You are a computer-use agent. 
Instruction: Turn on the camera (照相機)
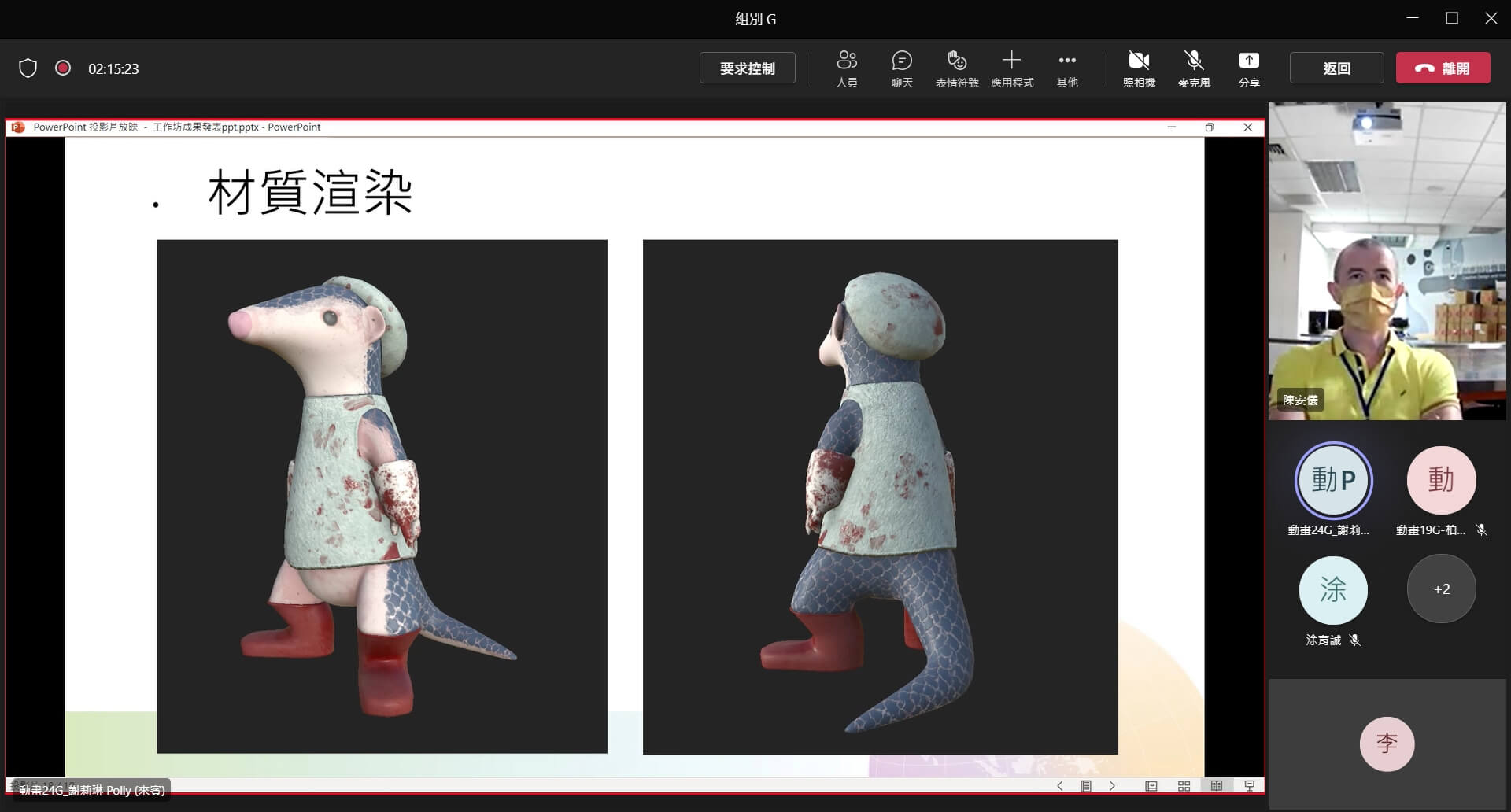[1139, 68]
